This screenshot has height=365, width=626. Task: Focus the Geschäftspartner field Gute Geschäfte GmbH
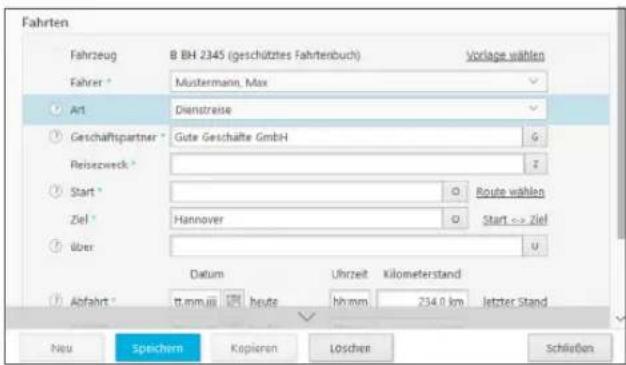pyautogui.click(x=346, y=137)
